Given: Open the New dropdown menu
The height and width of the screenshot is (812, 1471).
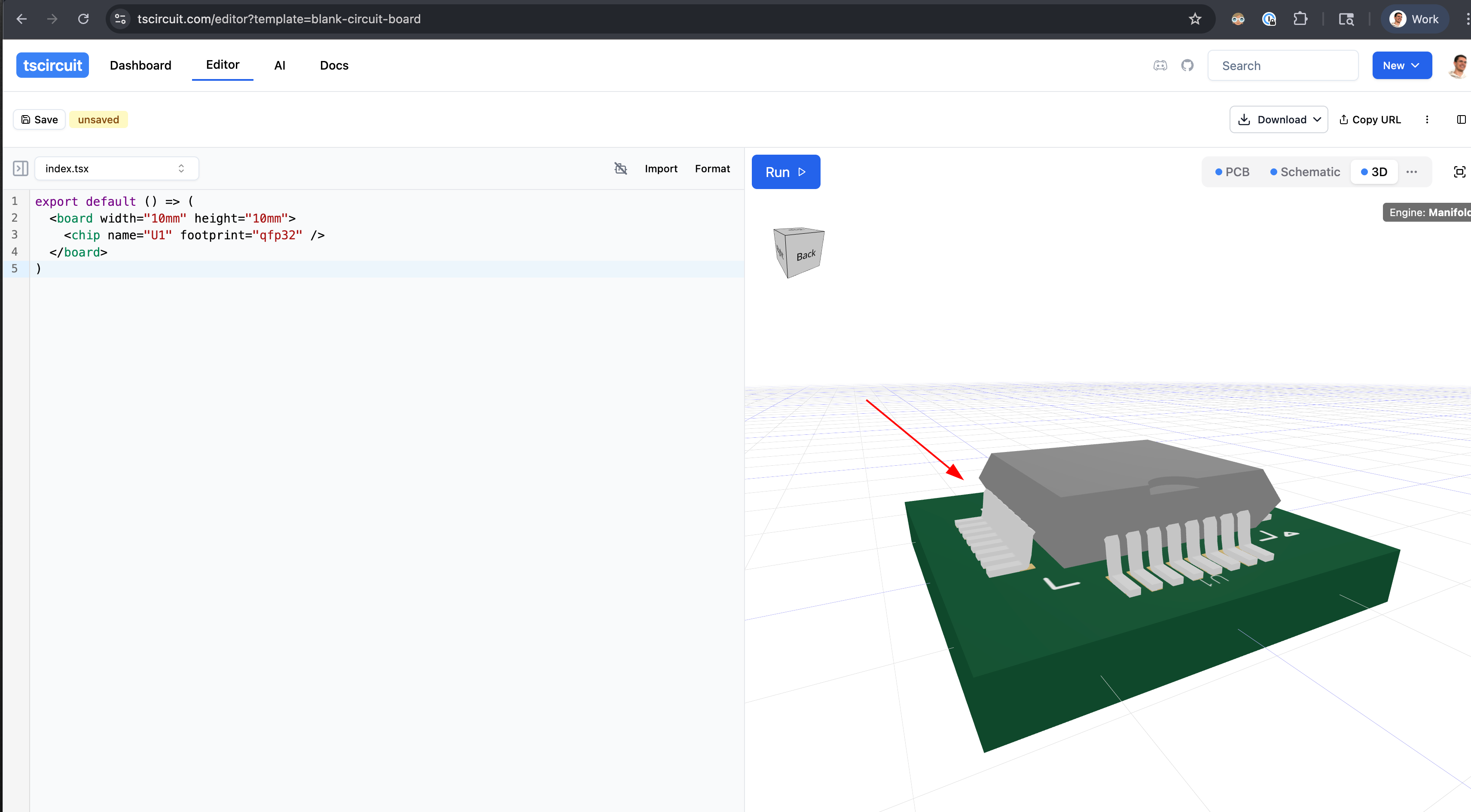Looking at the screenshot, I should pos(1401,66).
